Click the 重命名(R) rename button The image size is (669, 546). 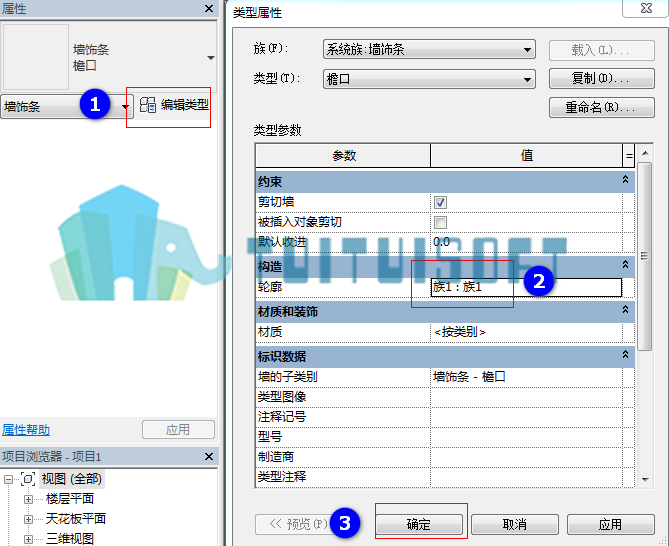602,107
